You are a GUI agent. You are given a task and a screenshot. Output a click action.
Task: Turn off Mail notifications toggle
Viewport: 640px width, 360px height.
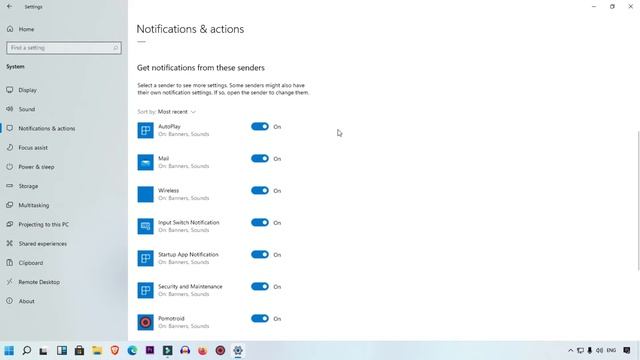260,158
